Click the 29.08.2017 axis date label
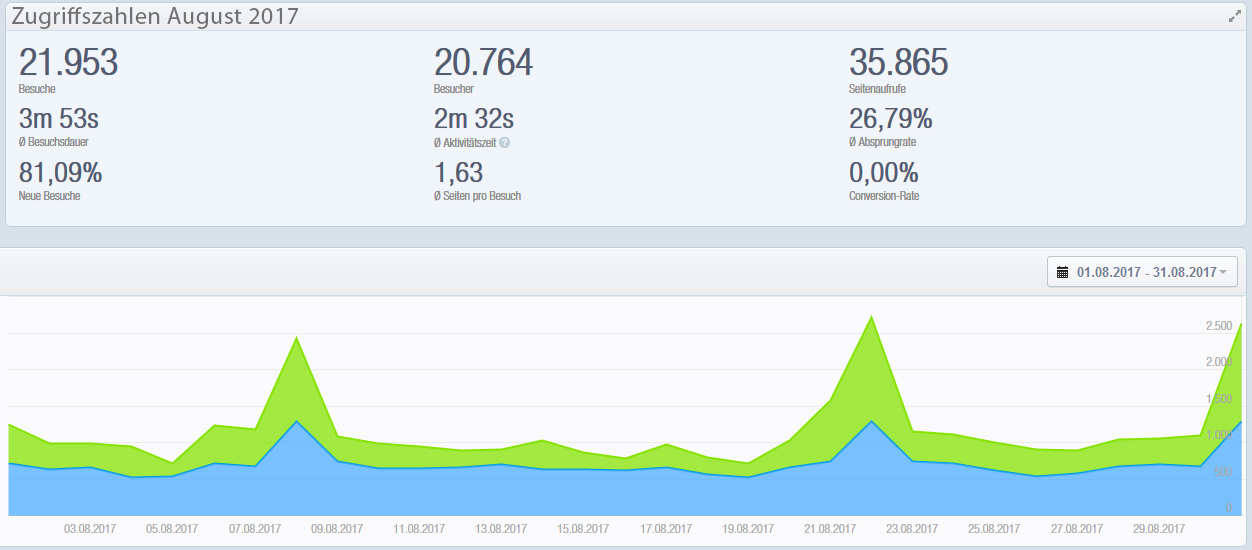The height and width of the screenshot is (550, 1252). click(x=1160, y=529)
